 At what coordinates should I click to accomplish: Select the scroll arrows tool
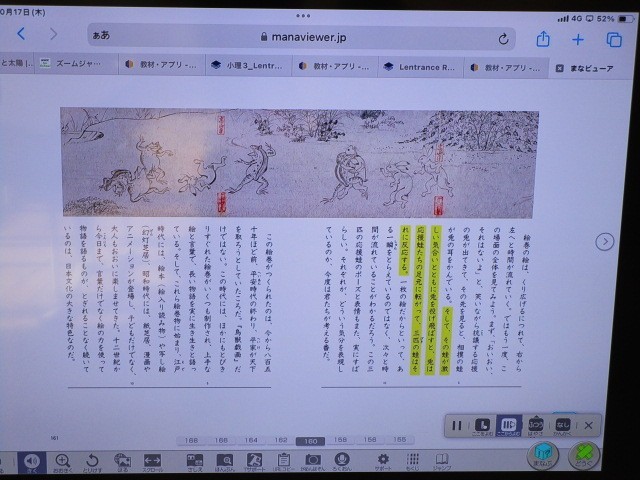coord(153,461)
